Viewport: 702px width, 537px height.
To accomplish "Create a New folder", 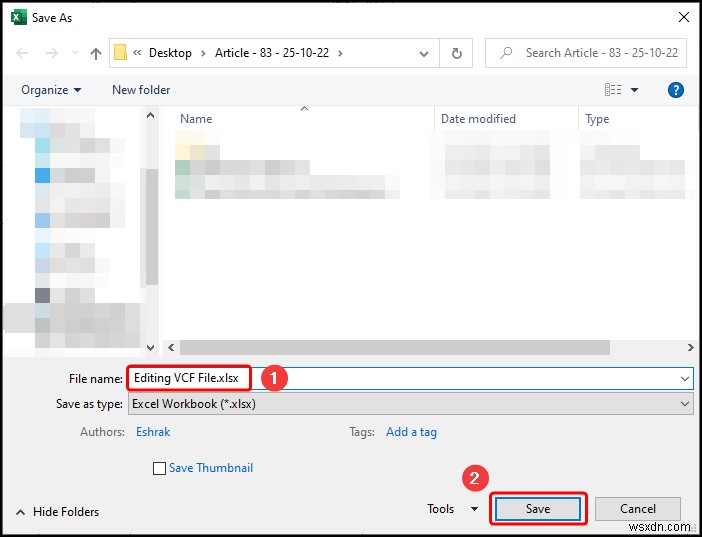I will pos(141,90).
